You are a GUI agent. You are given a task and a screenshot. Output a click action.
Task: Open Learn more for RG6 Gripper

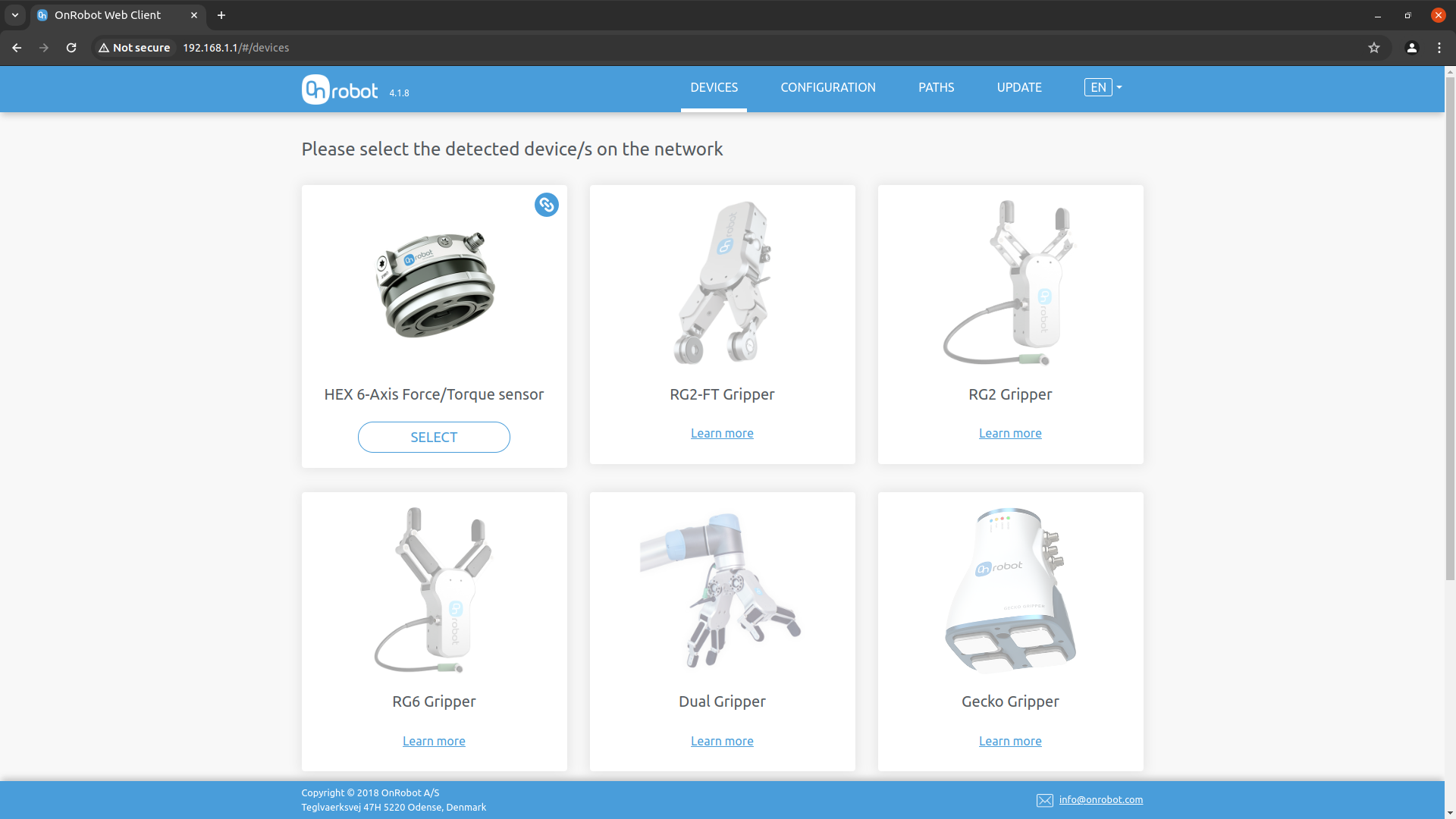[x=434, y=741]
